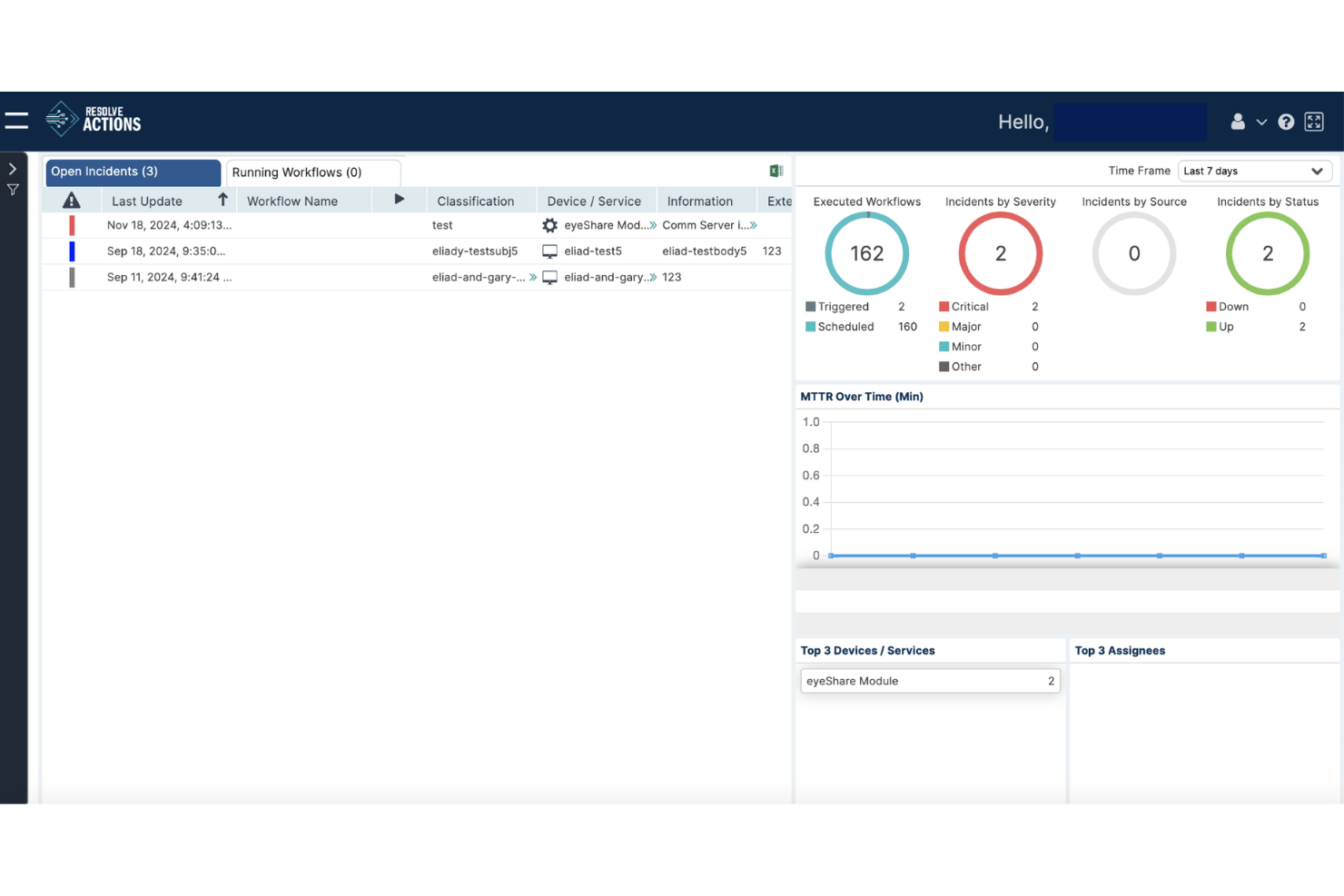1344x896 pixels.
Task: Click the Top 3 Assignees heading
Action: pyautogui.click(x=1120, y=651)
